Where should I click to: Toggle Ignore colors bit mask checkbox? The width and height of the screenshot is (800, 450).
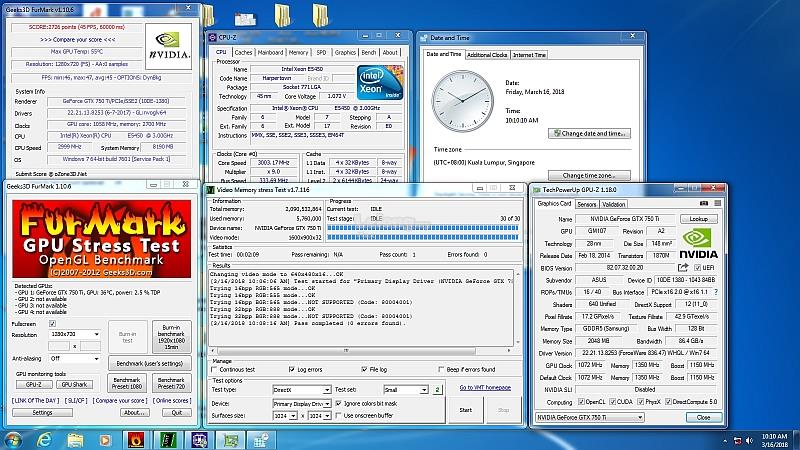point(338,404)
